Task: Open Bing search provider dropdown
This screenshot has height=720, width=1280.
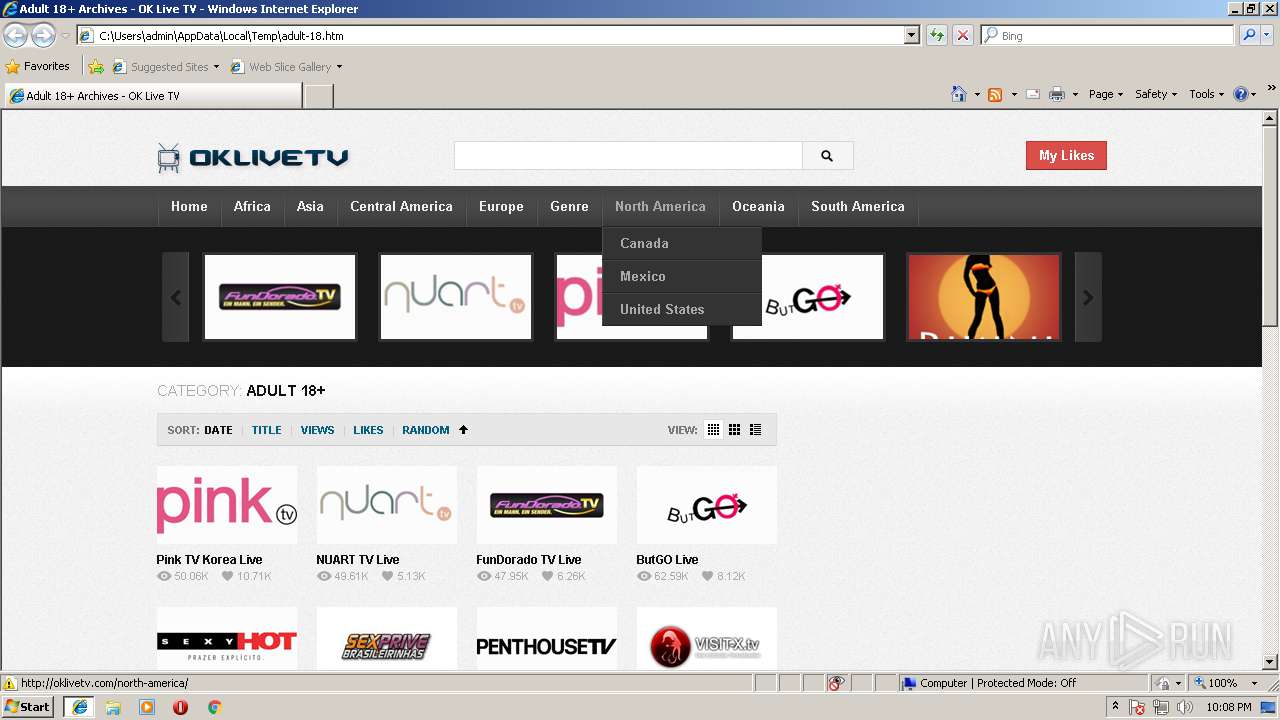Action: pos(1269,35)
